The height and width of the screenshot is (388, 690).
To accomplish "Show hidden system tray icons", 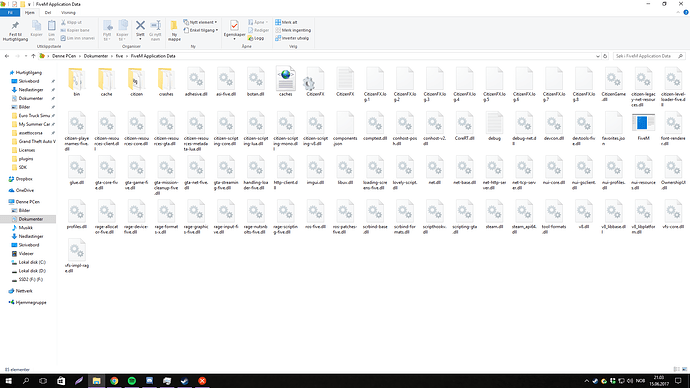I will click(x=587, y=381).
